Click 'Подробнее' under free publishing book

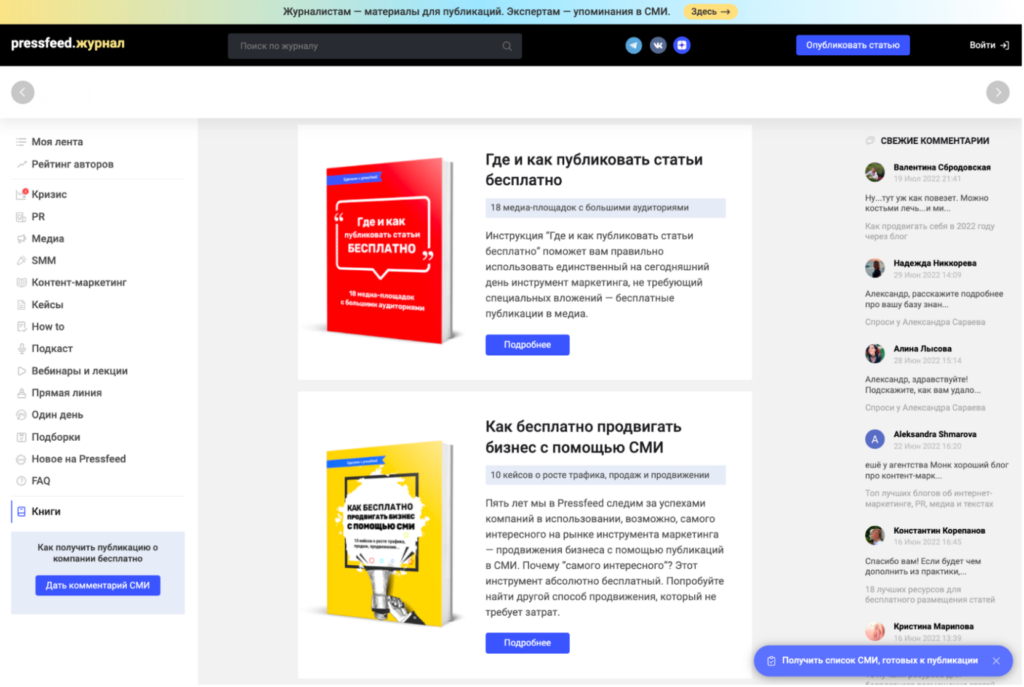click(x=527, y=345)
